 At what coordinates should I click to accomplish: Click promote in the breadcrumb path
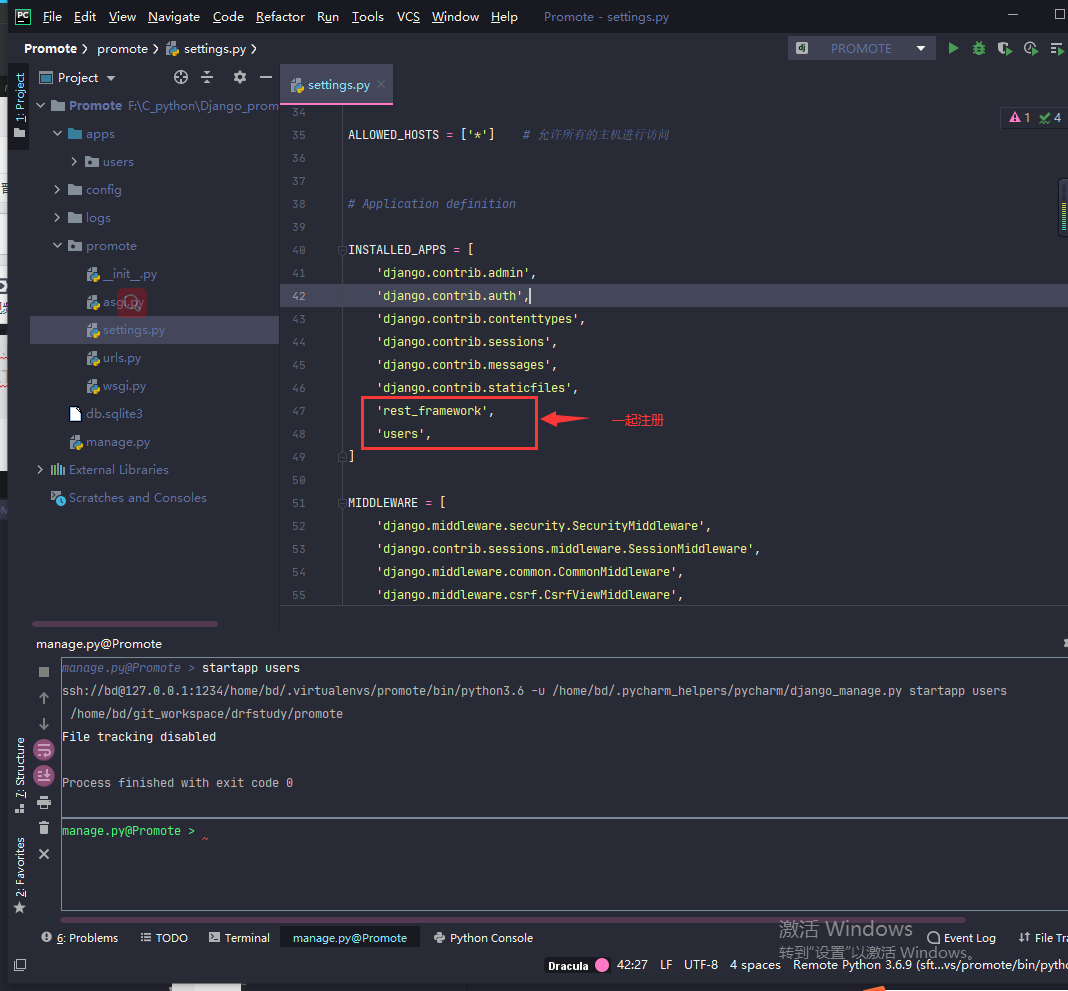(x=122, y=48)
